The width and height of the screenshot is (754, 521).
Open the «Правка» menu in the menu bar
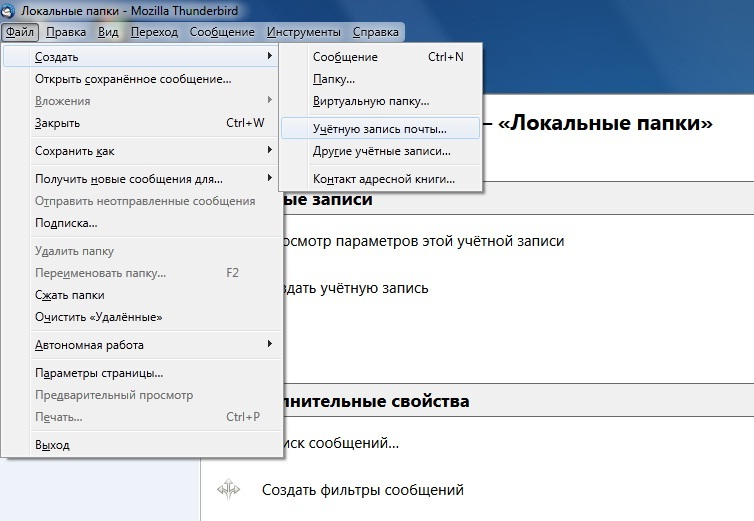coord(66,32)
